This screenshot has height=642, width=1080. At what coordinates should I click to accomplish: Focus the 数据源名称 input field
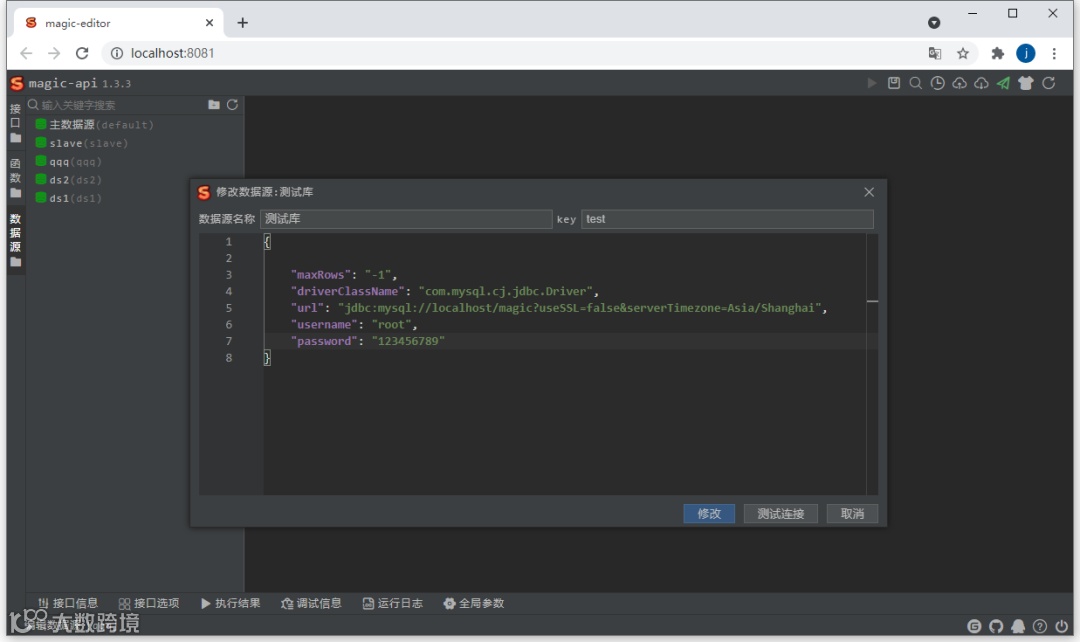coord(406,219)
